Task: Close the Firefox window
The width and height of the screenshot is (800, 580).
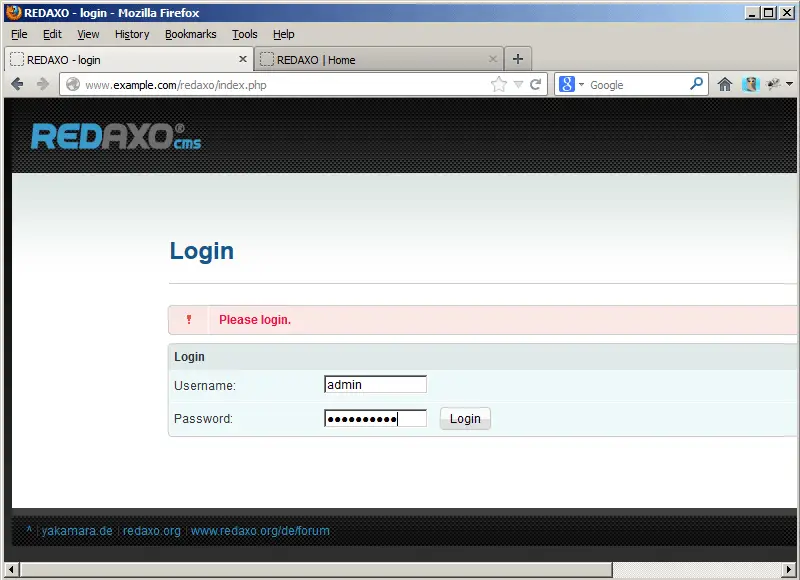Action: (787, 13)
